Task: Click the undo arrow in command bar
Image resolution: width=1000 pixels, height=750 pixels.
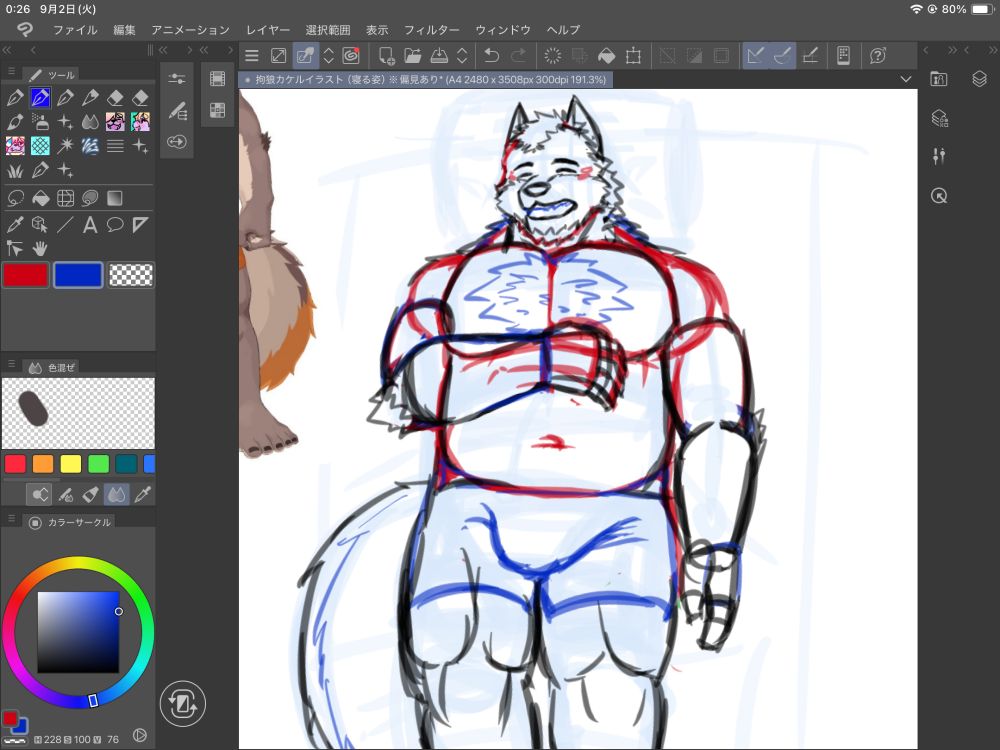Action: (491, 55)
